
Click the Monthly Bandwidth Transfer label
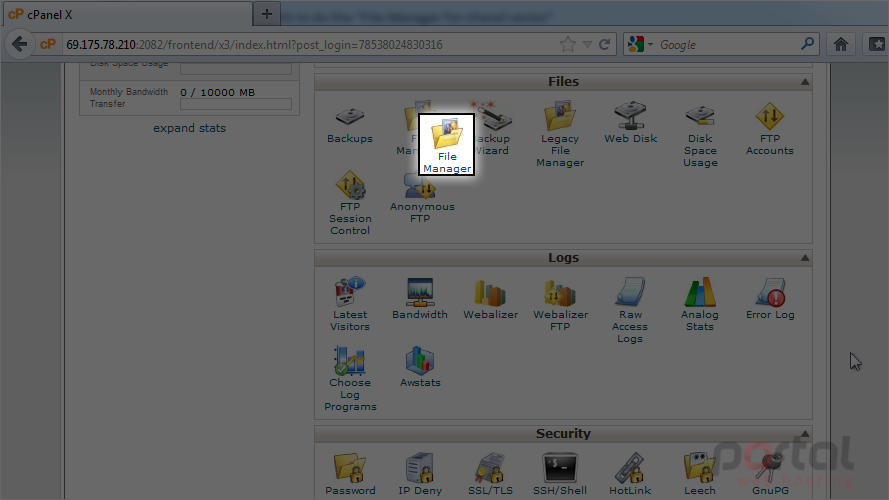point(129,98)
